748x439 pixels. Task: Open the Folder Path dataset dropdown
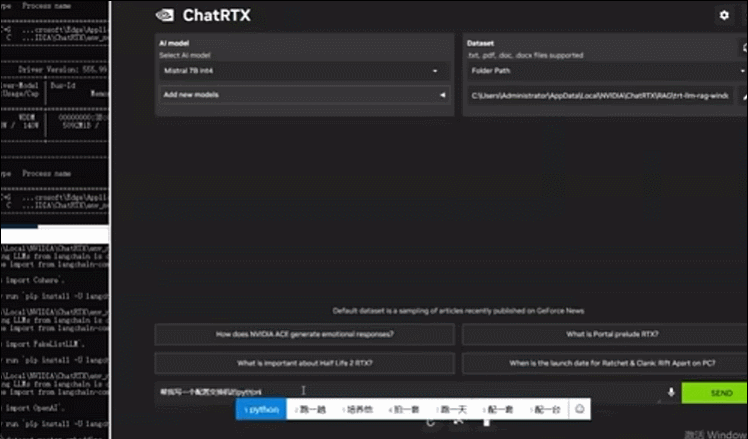coord(600,72)
